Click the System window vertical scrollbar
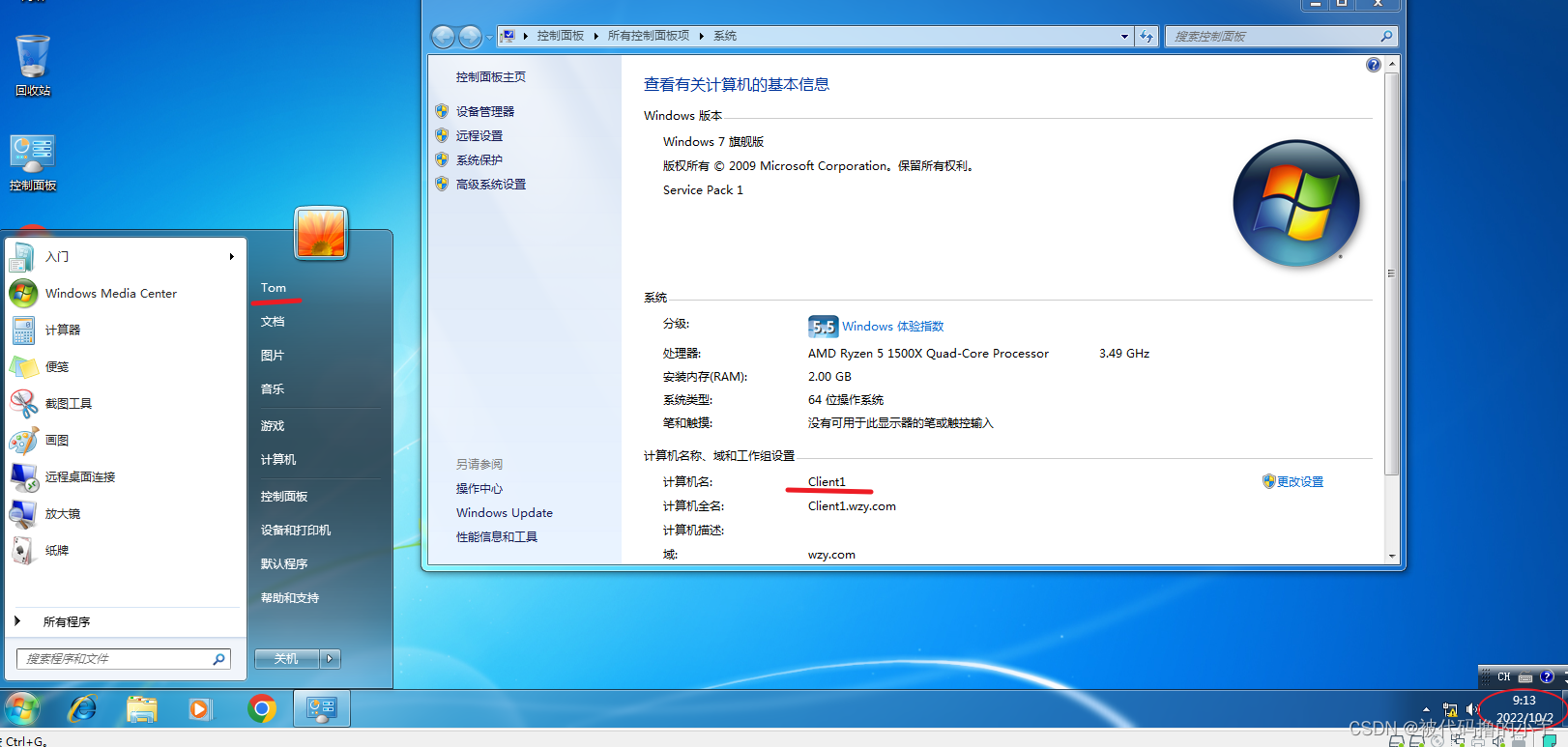The height and width of the screenshot is (747, 1568). [1392, 273]
